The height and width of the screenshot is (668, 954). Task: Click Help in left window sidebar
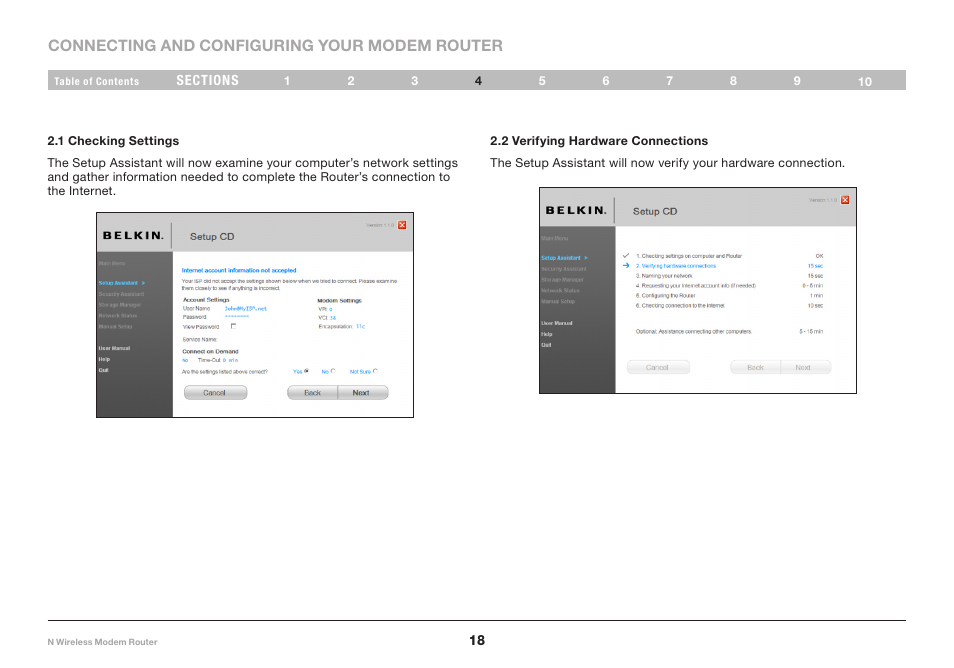tap(104, 360)
